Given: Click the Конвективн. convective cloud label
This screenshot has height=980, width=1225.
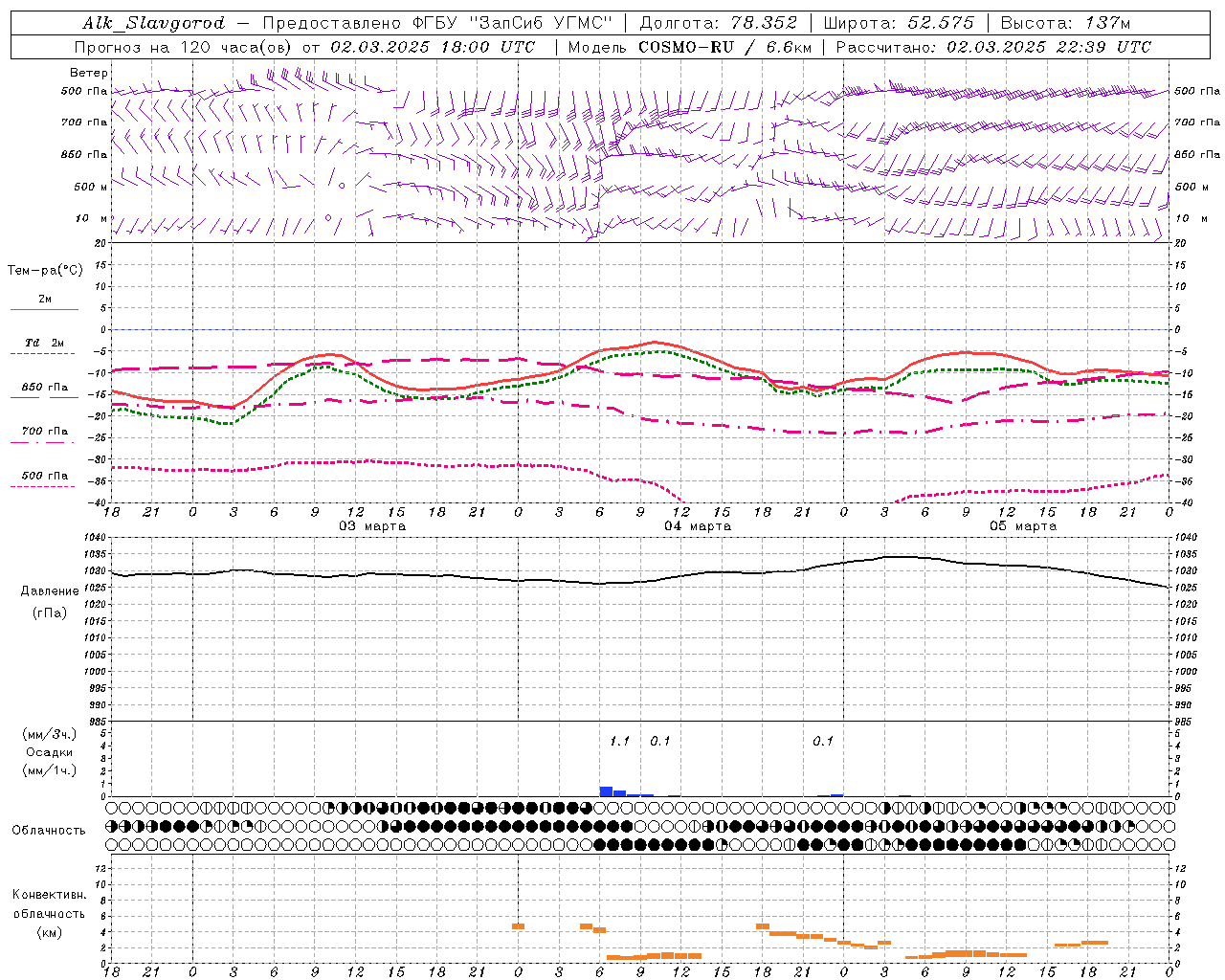Looking at the screenshot, I should click(50, 895).
